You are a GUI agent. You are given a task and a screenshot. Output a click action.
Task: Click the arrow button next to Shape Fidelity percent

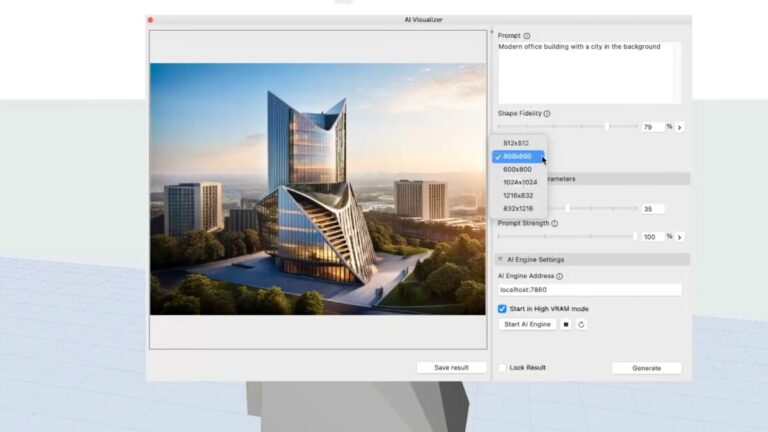pyautogui.click(x=680, y=127)
